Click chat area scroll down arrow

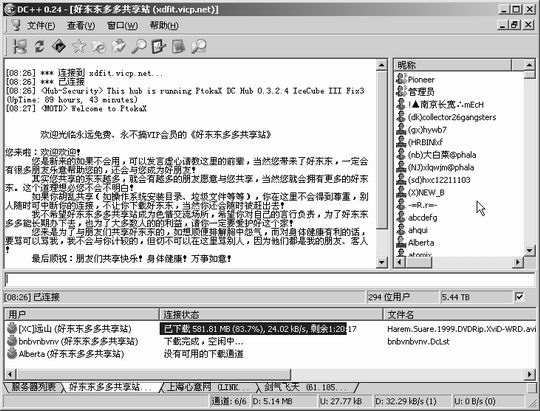pyautogui.click(x=381, y=263)
